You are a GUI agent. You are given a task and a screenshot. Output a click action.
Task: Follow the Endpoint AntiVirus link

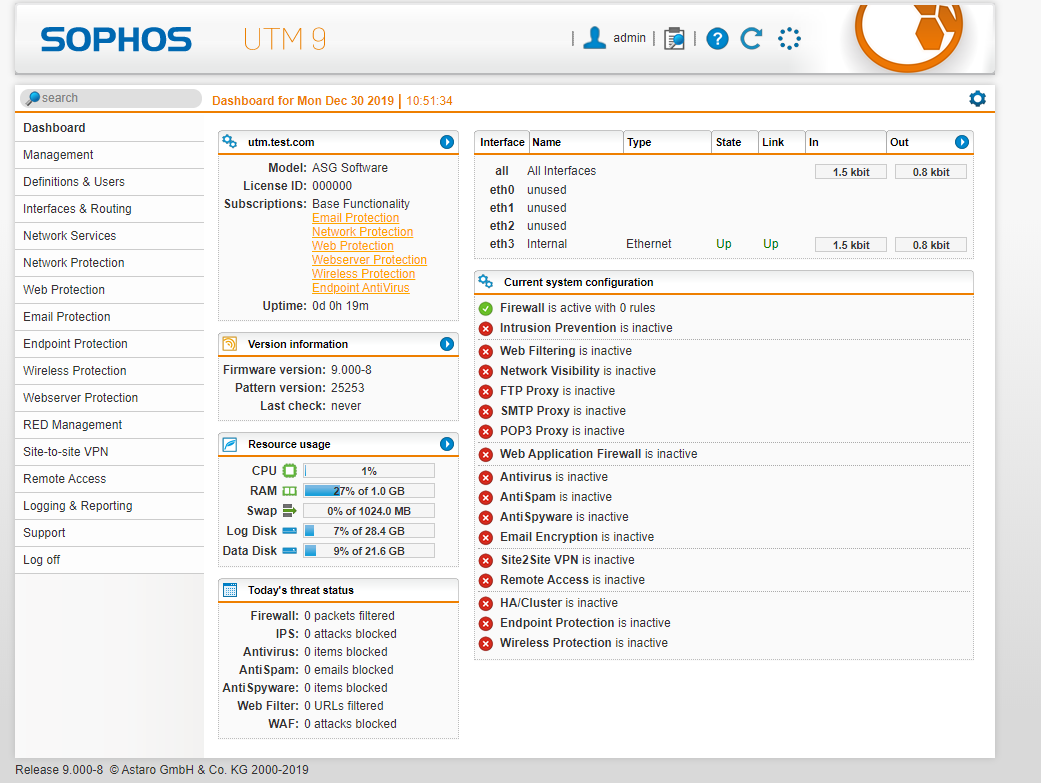coord(360,288)
